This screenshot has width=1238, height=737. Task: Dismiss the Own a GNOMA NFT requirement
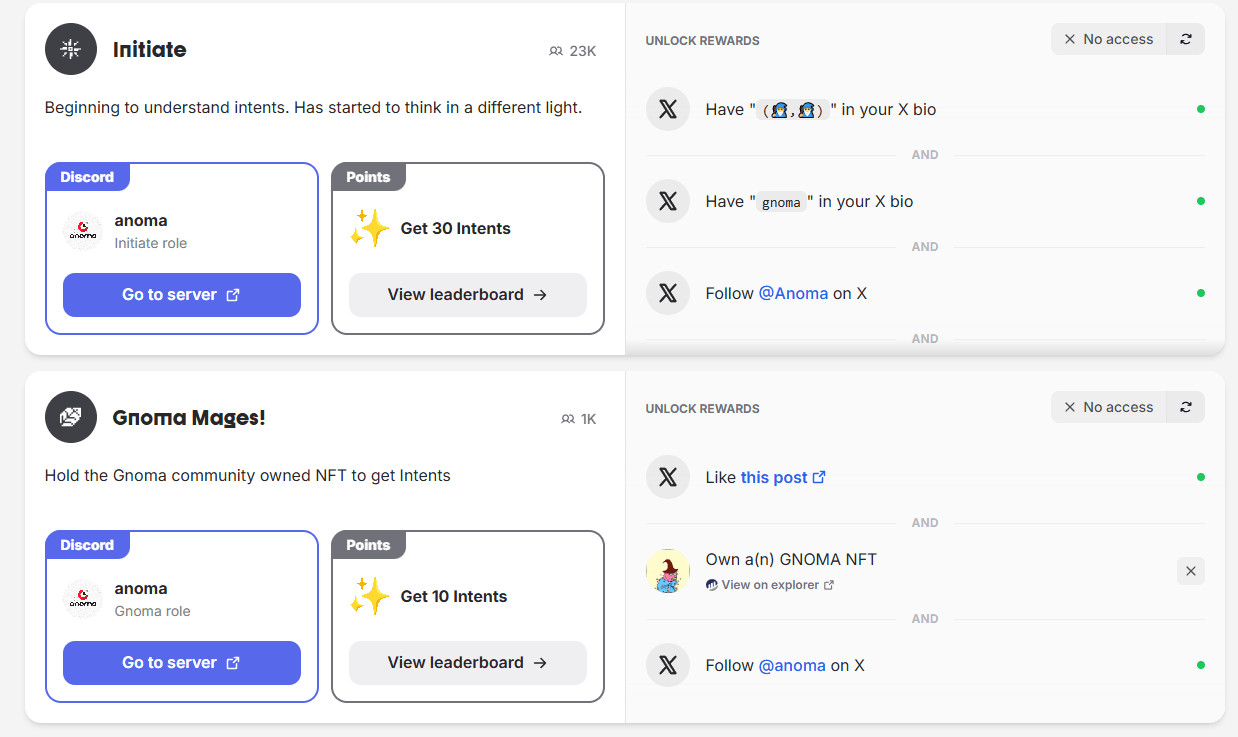click(1191, 570)
